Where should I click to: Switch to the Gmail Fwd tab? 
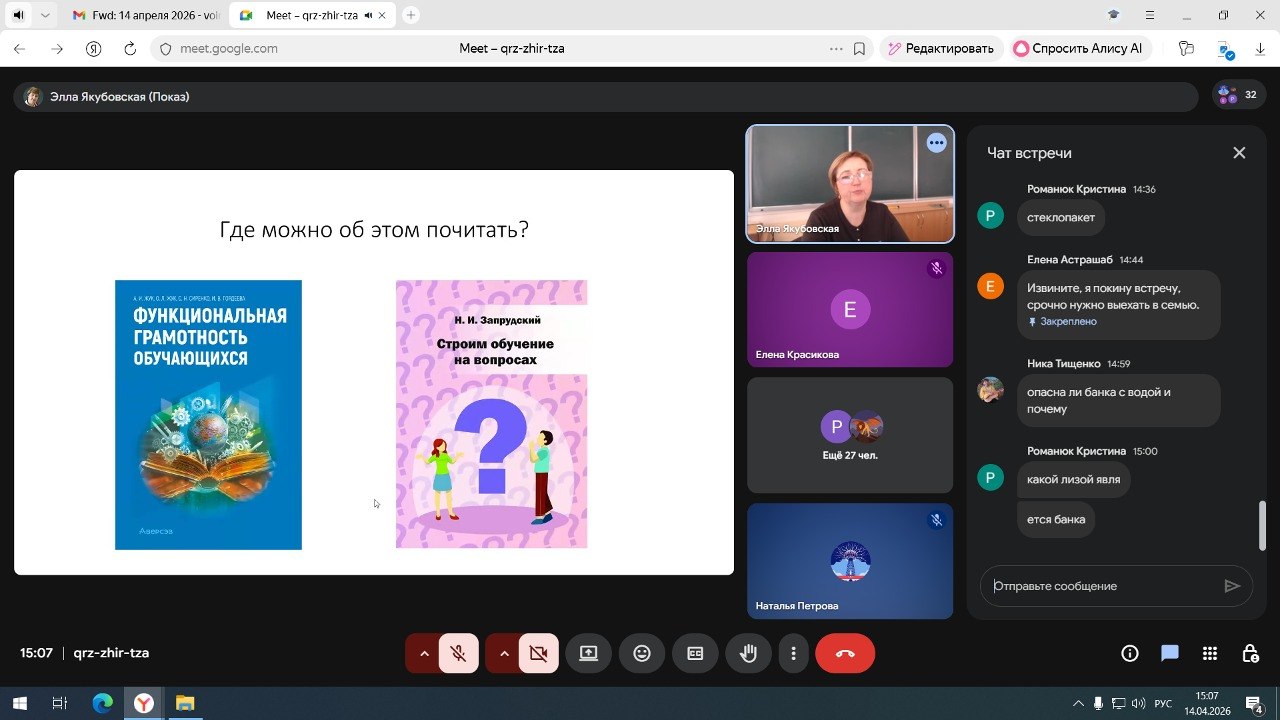click(145, 15)
